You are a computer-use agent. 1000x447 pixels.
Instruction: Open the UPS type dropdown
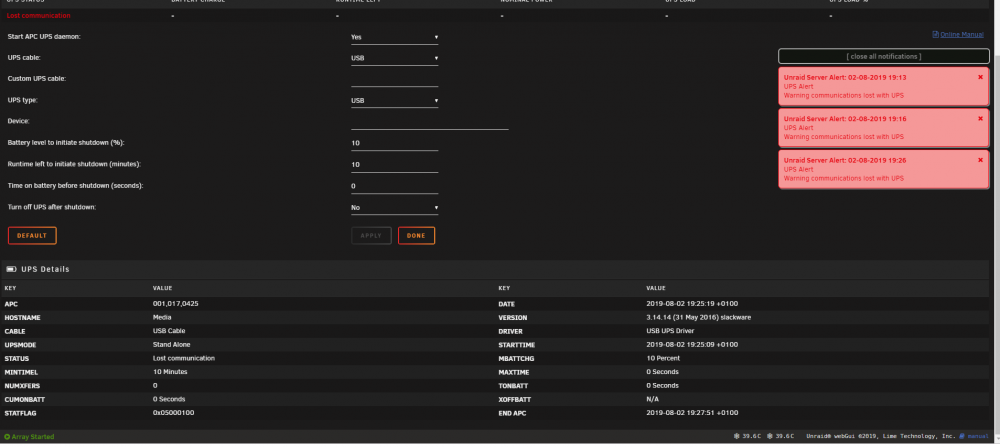[x=394, y=100]
